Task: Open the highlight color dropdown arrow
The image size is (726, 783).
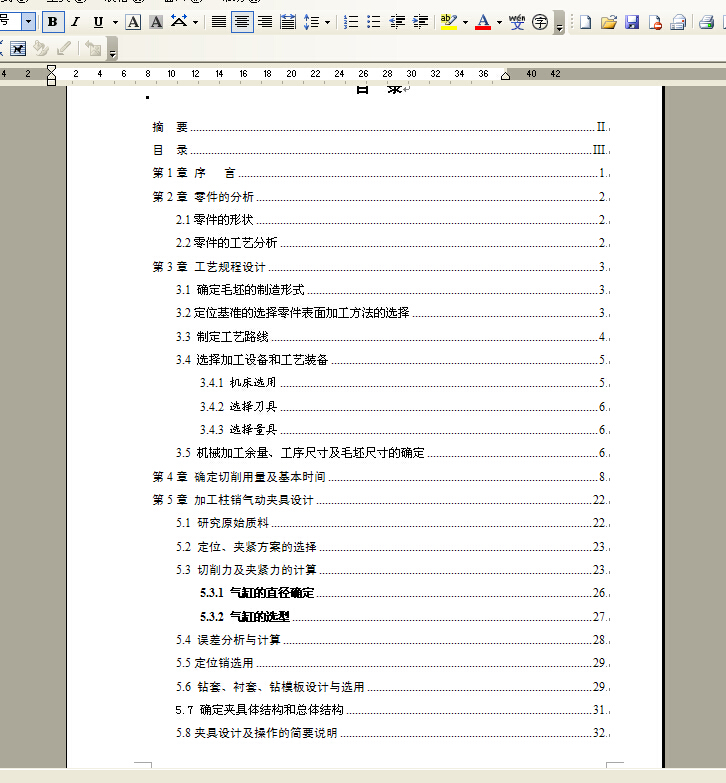Action: point(465,22)
